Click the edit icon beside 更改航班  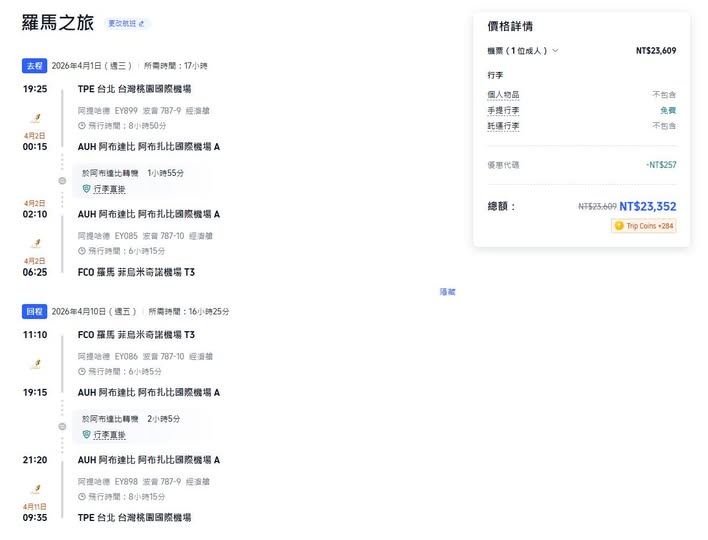[141, 23]
